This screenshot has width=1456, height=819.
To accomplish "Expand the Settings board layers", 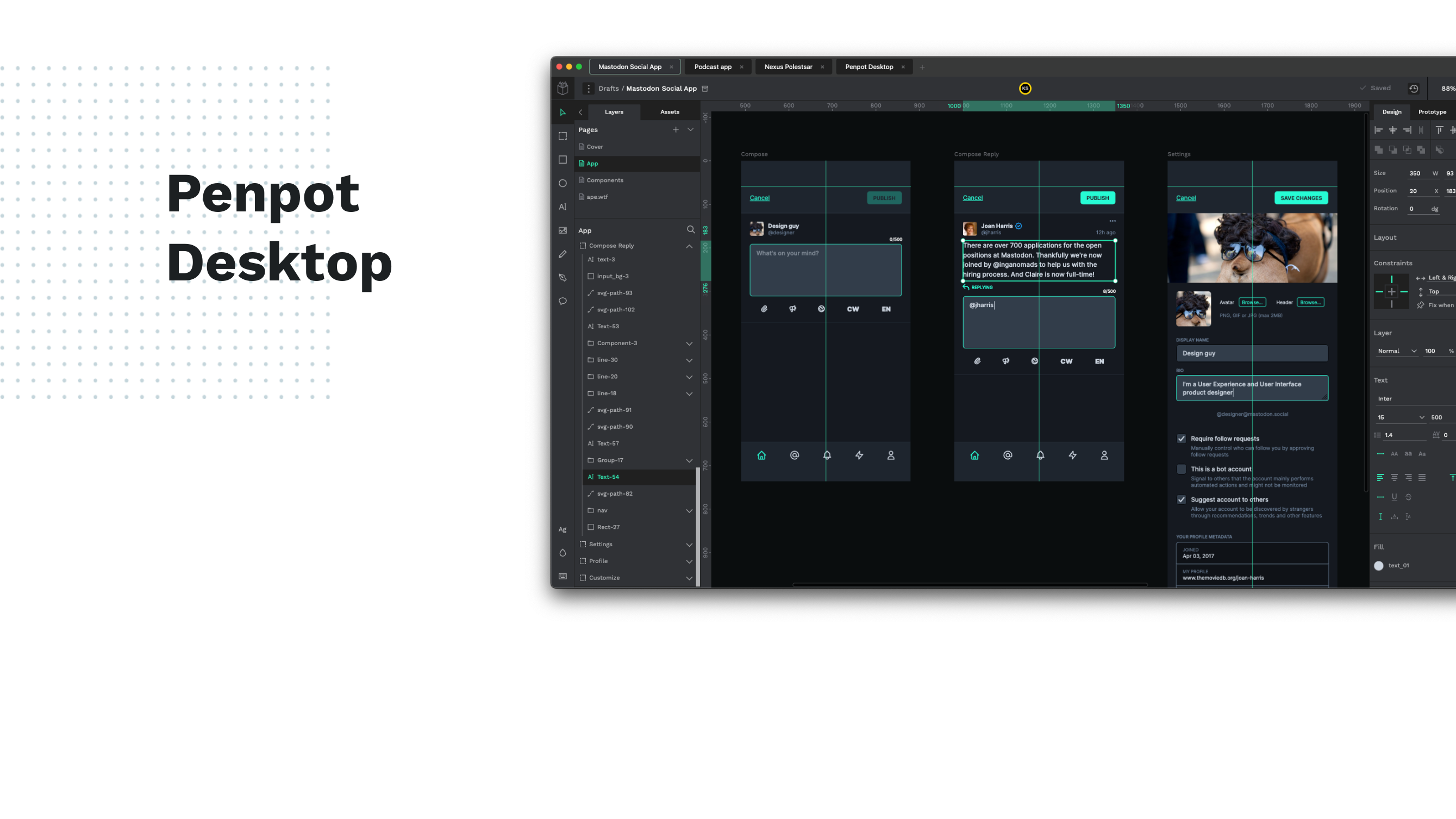I will pos(689,545).
